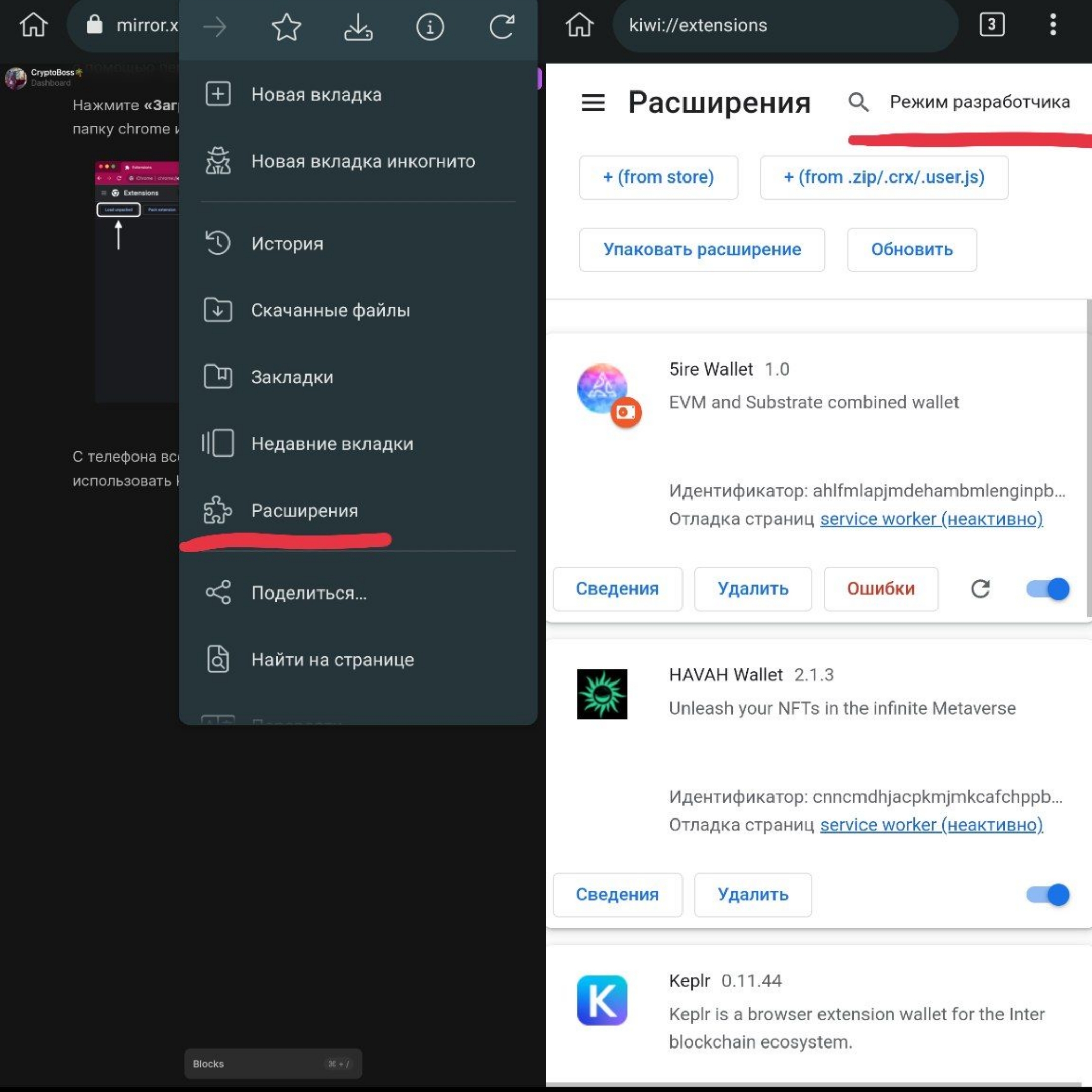
Task: Select Найти на странице
Action: [x=358, y=660]
